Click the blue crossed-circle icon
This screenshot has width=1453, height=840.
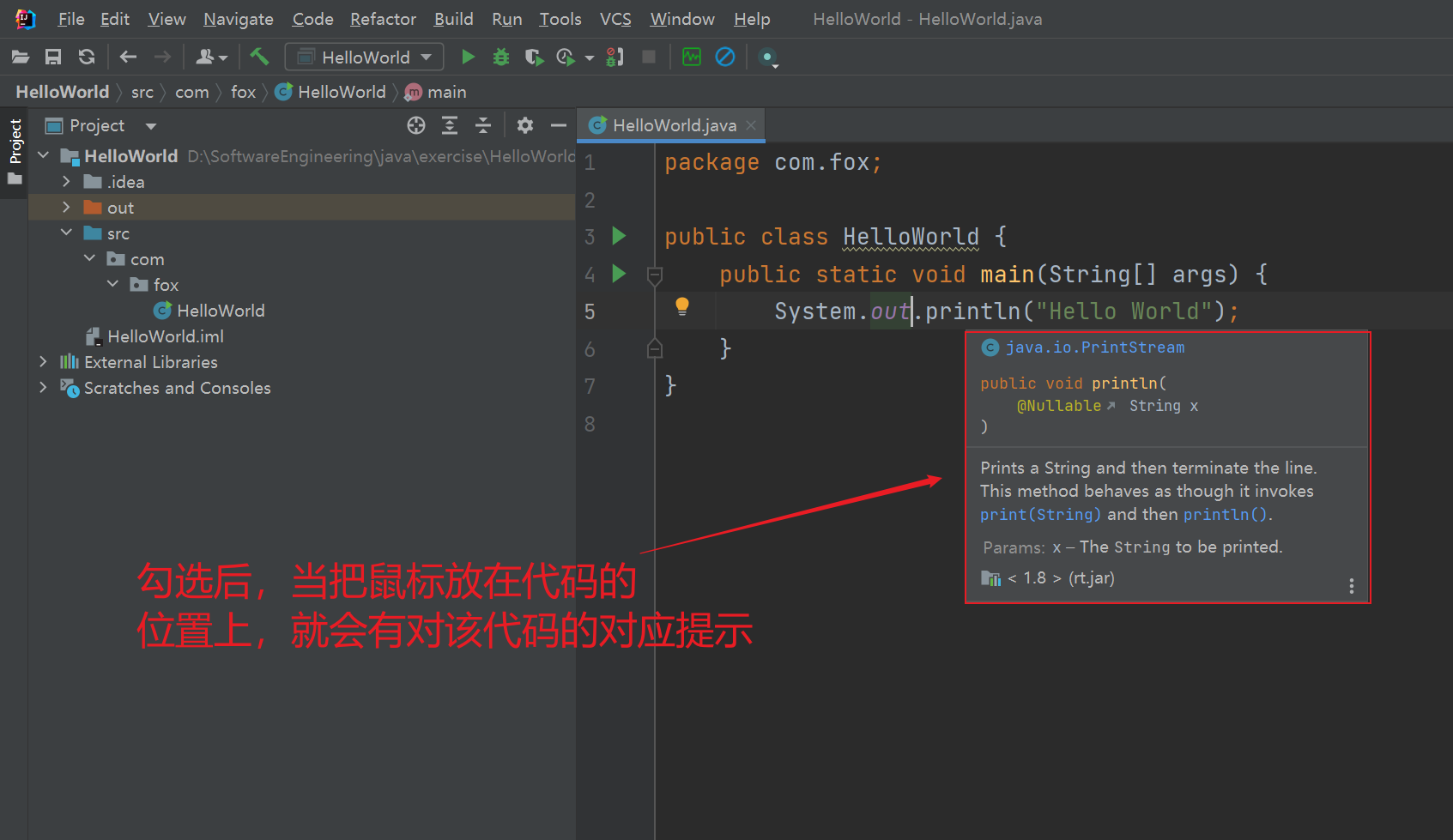click(725, 57)
